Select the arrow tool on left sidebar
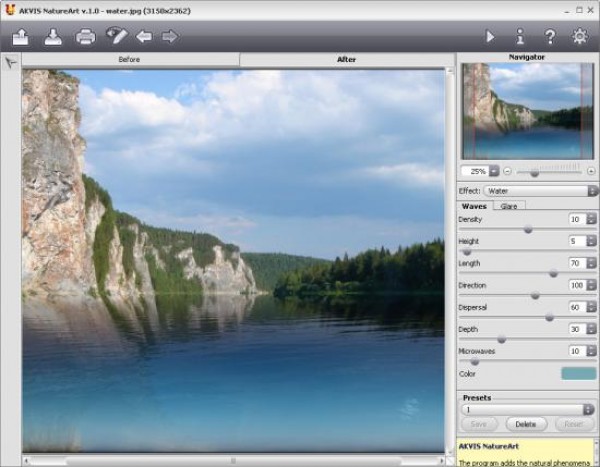Screen dimensions: 600x467 pyautogui.click(x=10, y=62)
